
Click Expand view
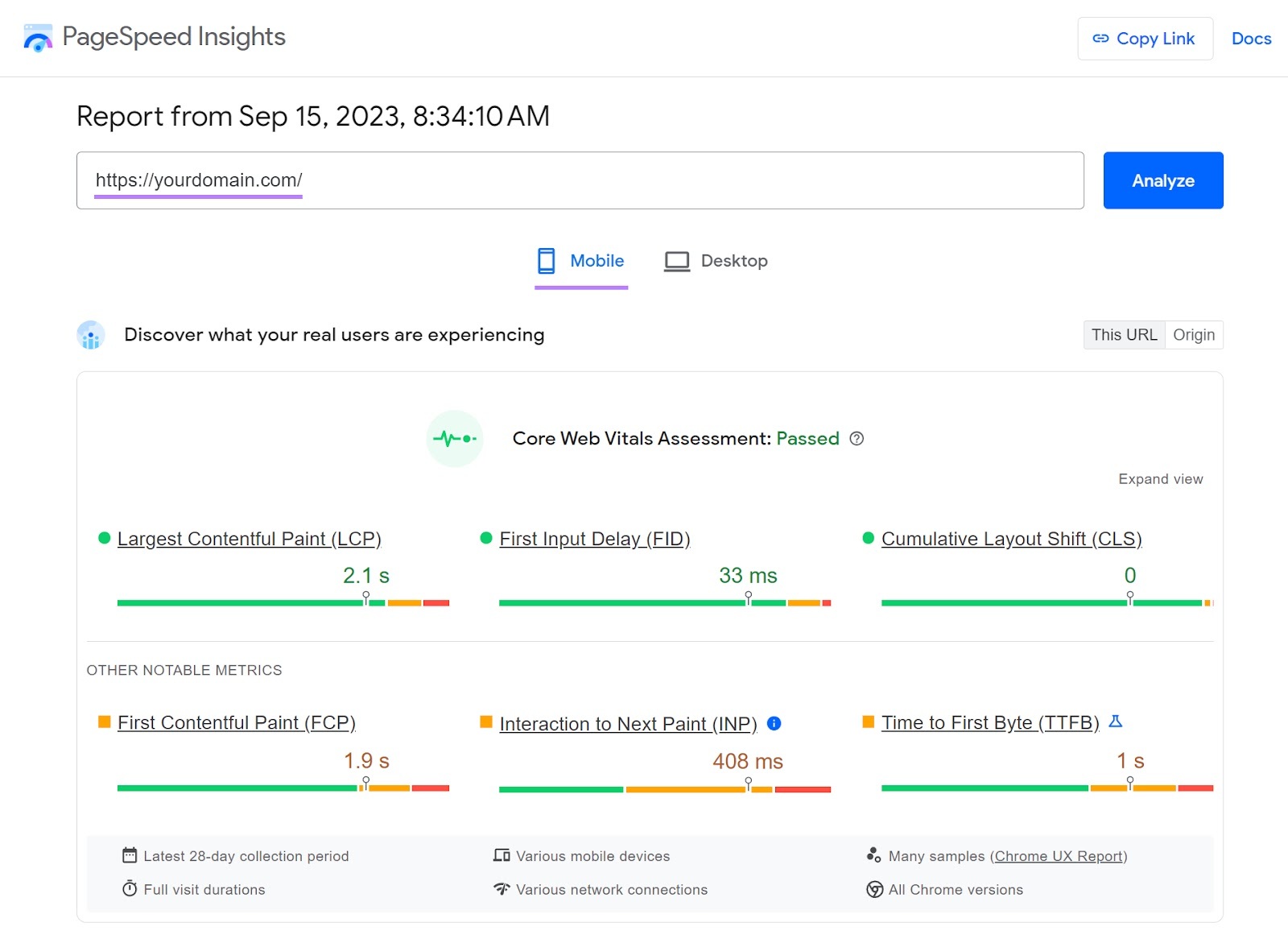coord(1160,479)
